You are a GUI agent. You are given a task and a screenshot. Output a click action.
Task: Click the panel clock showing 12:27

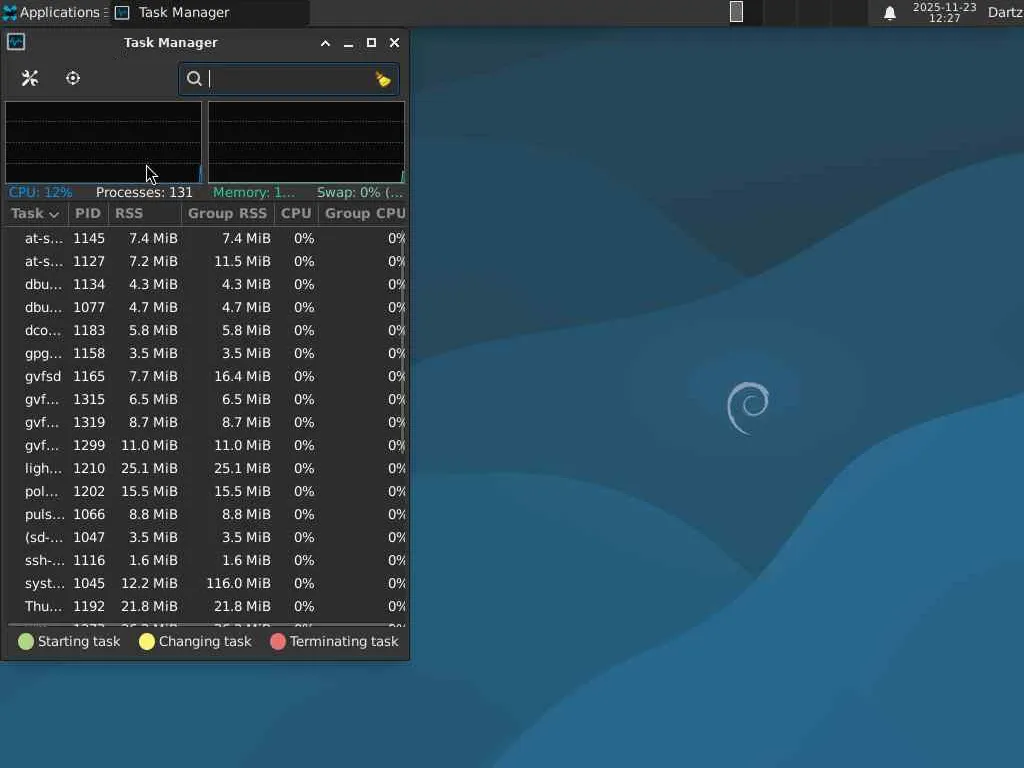pos(944,12)
